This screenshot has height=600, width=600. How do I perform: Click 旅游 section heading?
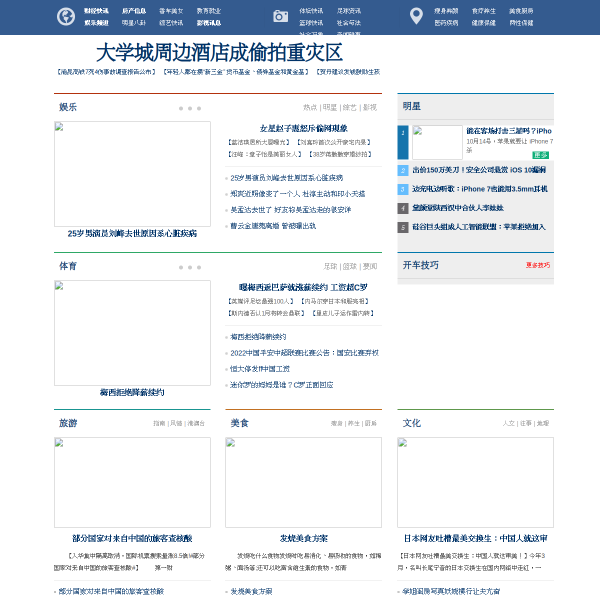(68, 423)
